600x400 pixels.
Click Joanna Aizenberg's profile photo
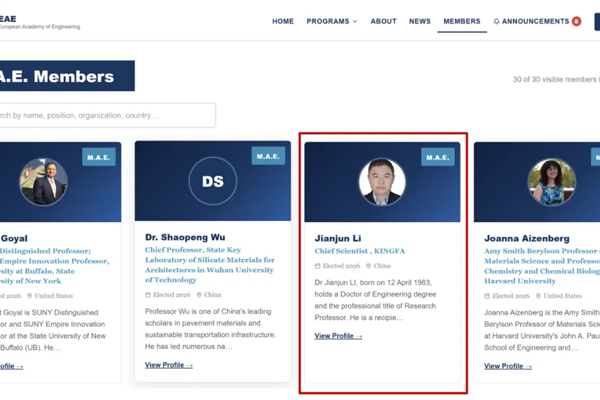pos(551,182)
